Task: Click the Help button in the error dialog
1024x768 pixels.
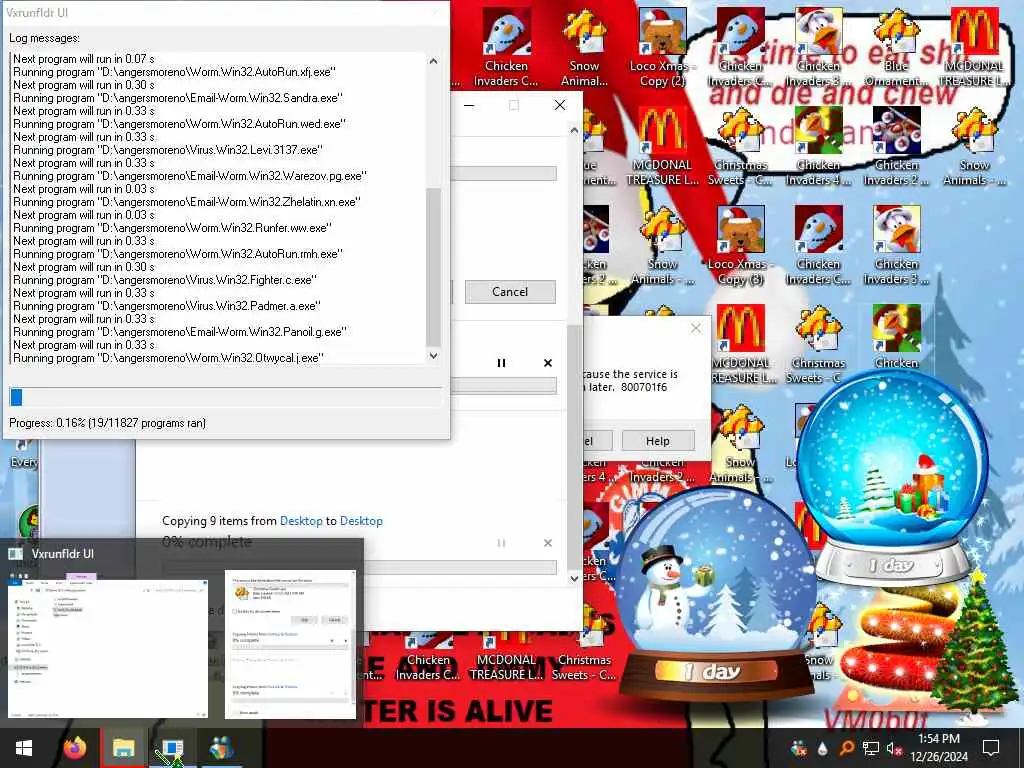Action: pyautogui.click(x=658, y=441)
